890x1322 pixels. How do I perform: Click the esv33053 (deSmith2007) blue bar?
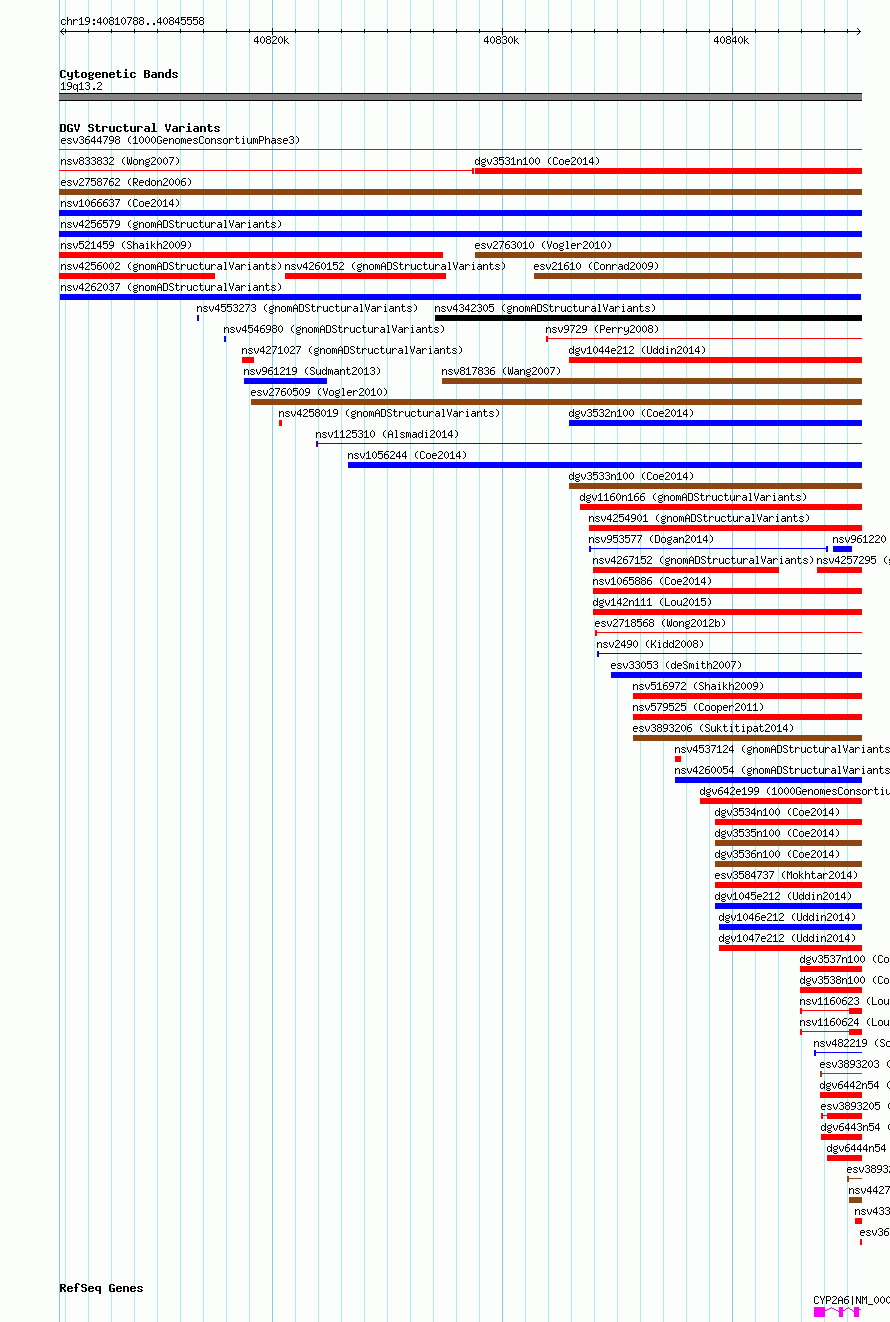(736, 675)
